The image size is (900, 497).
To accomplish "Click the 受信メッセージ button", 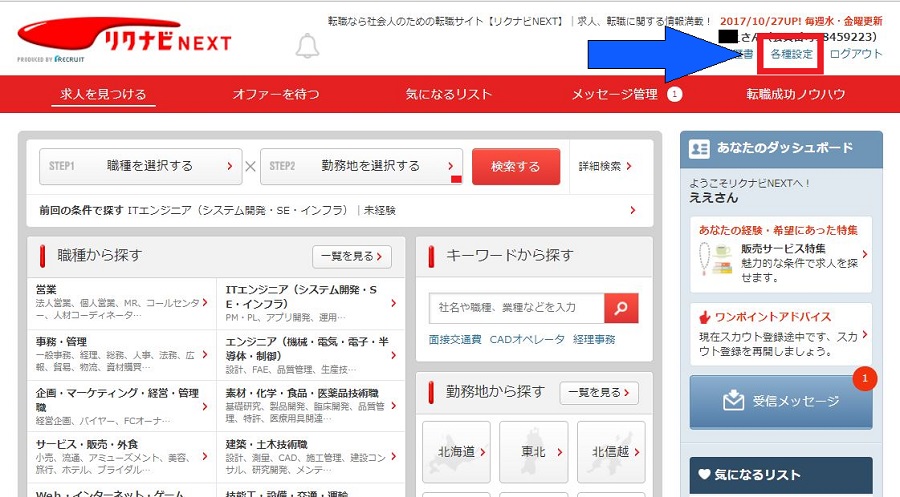I will coord(781,402).
